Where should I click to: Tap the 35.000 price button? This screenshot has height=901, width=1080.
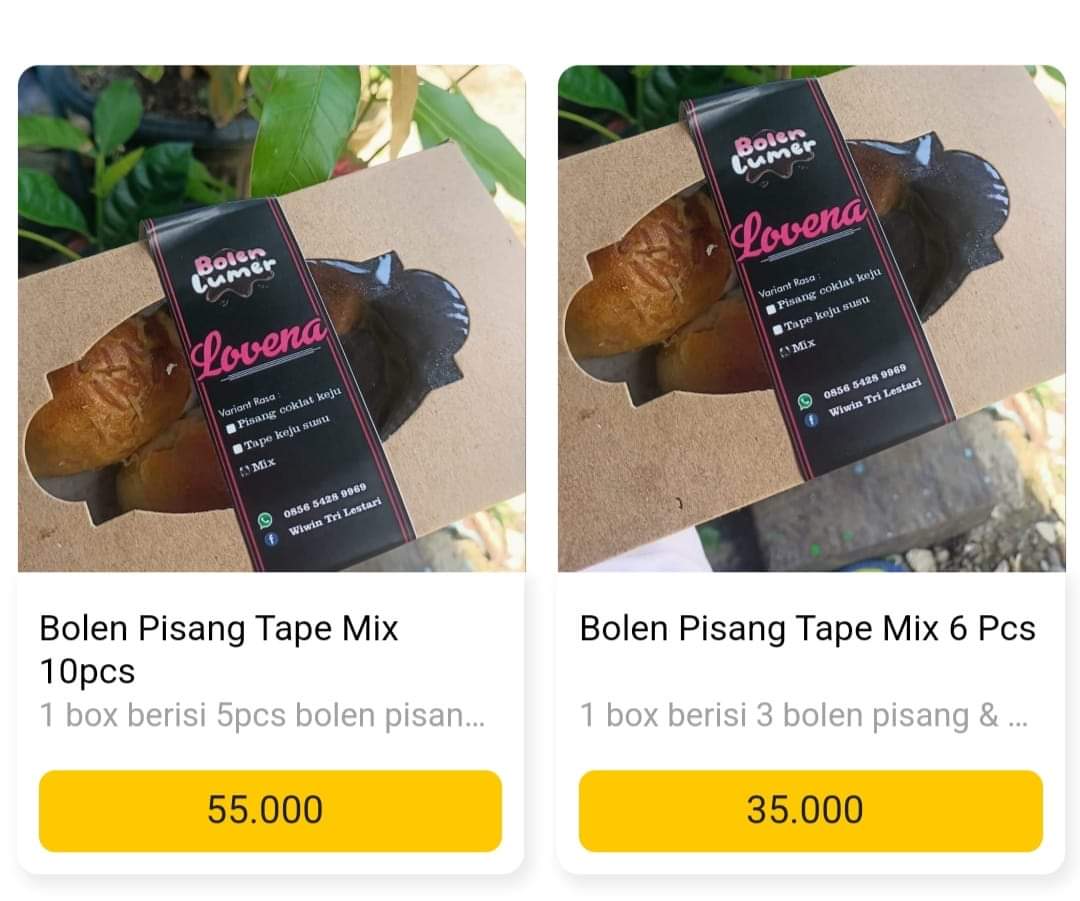click(x=811, y=811)
